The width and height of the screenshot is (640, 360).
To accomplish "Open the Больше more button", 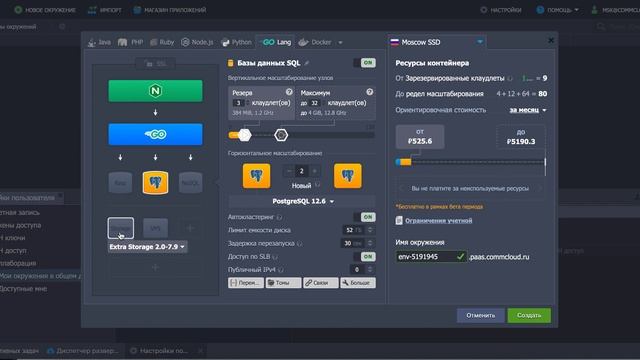I will pyautogui.click(x=358, y=282).
